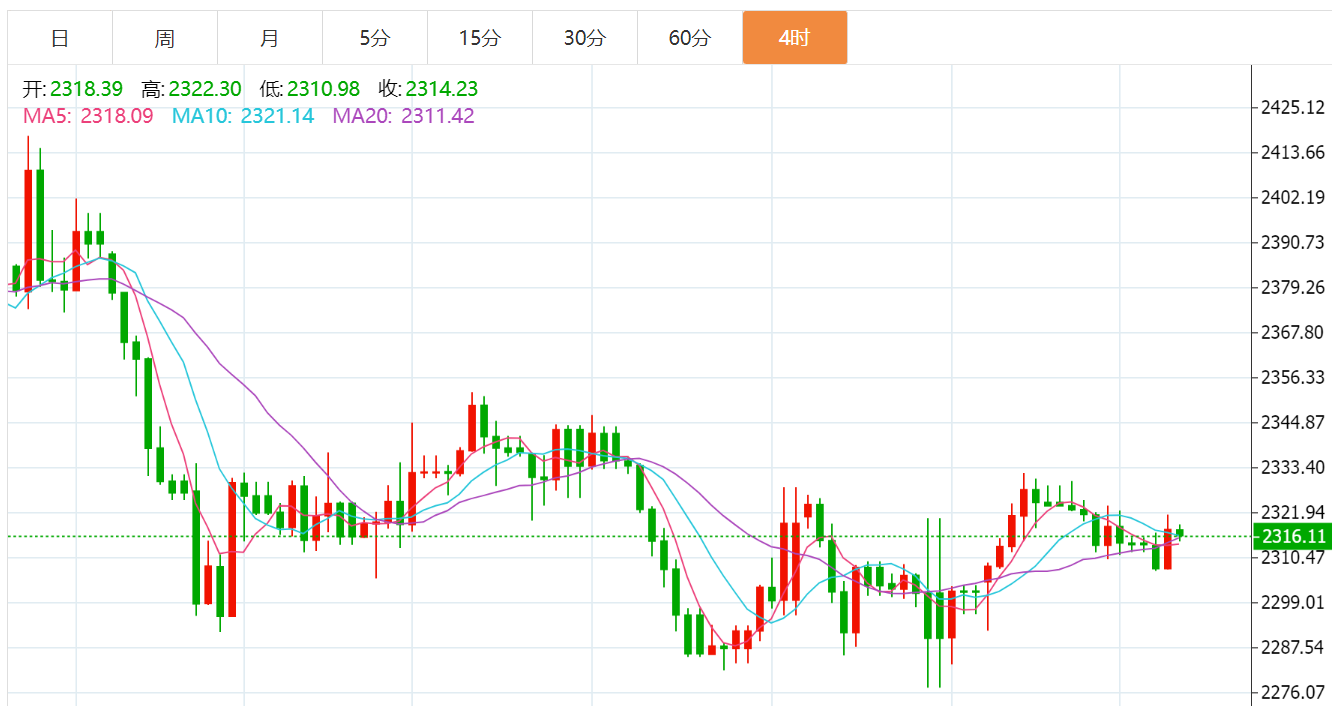Switch to the 60分 interval tab

click(690, 38)
